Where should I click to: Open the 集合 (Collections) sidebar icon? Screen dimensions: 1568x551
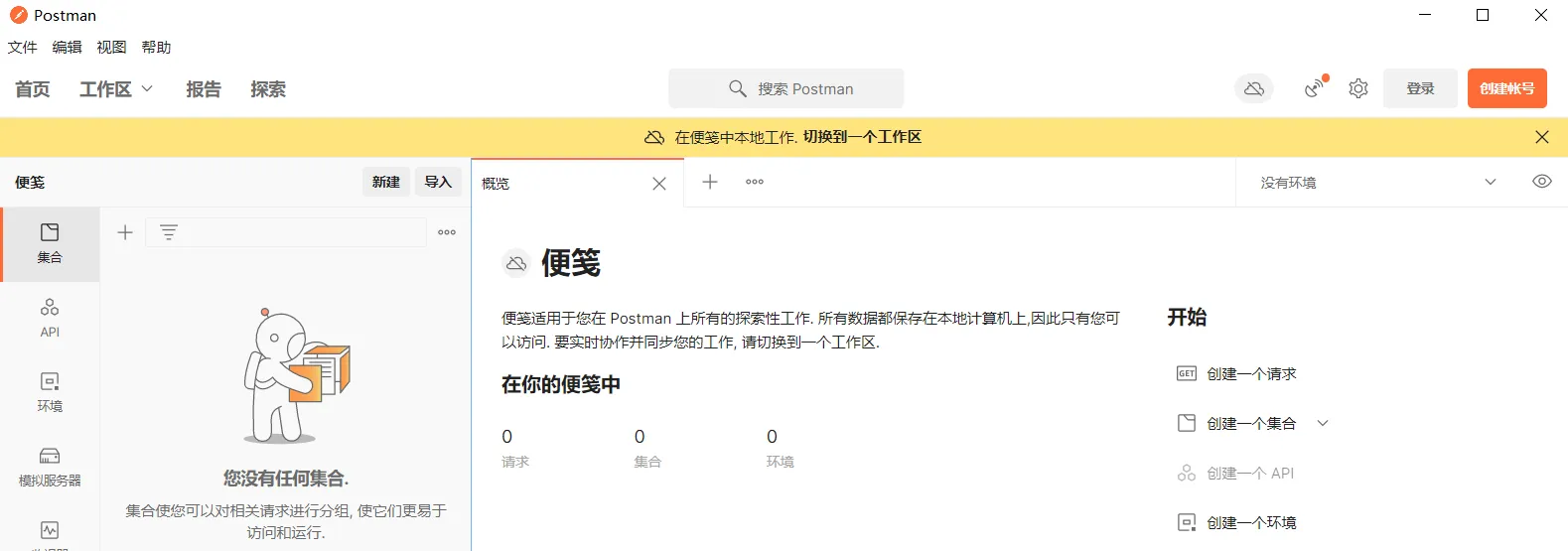pos(50,242)
